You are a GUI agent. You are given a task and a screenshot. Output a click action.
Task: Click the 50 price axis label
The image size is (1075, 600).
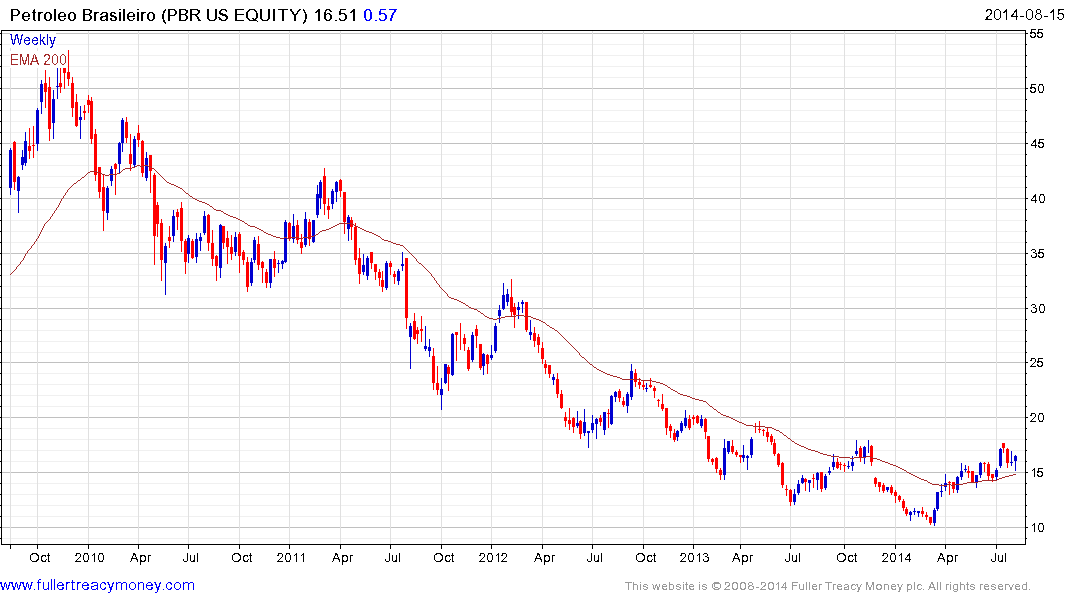coord(1037,88)
